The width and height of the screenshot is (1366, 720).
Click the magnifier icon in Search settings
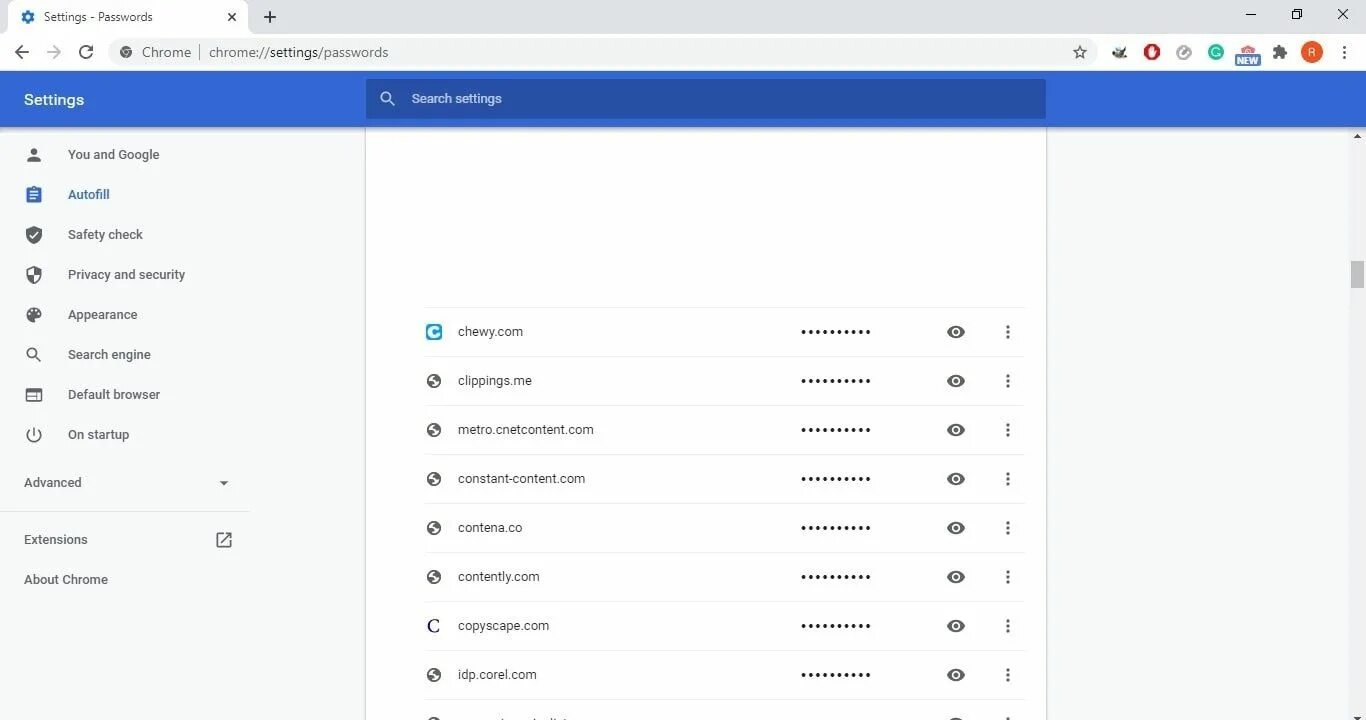click(388, 99)
